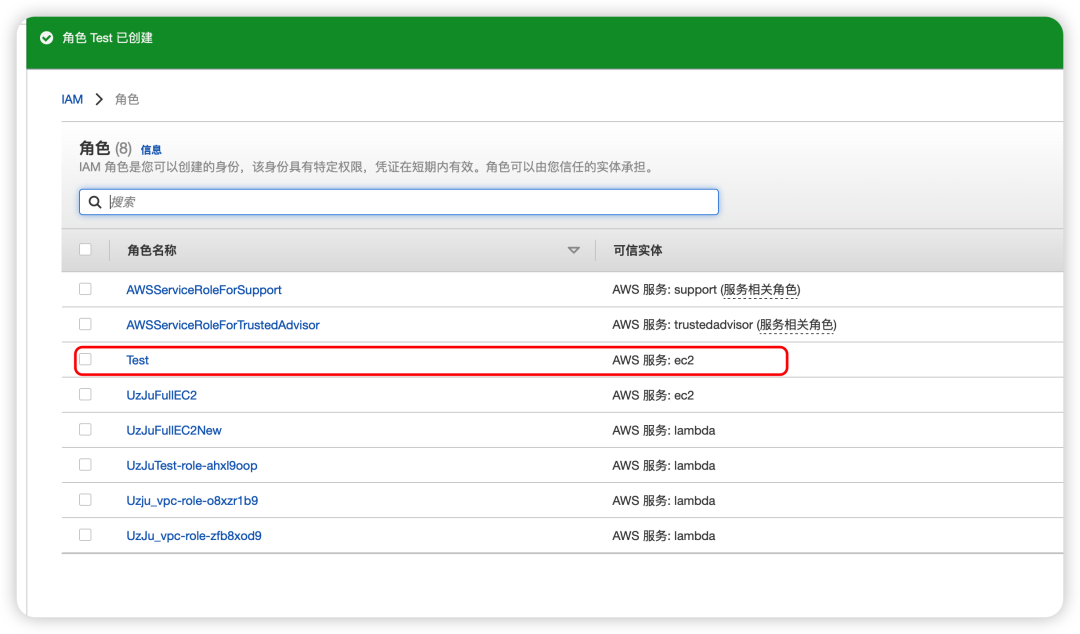The height and width of the screenshot is (634, 1080).
Task: Open the UzJuFullEC2 role
Action: click(161, 396)
